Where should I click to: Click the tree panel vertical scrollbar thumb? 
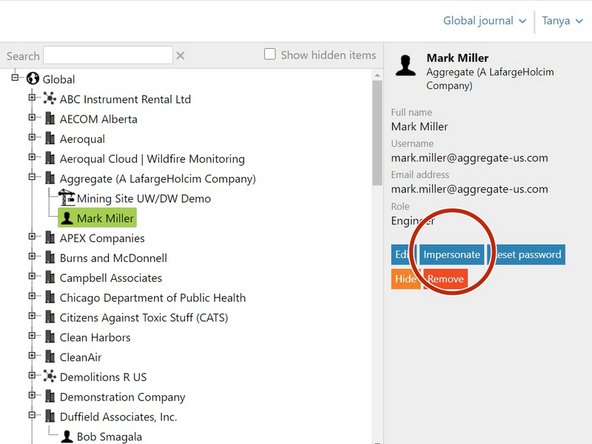click(x=377, y=133)
